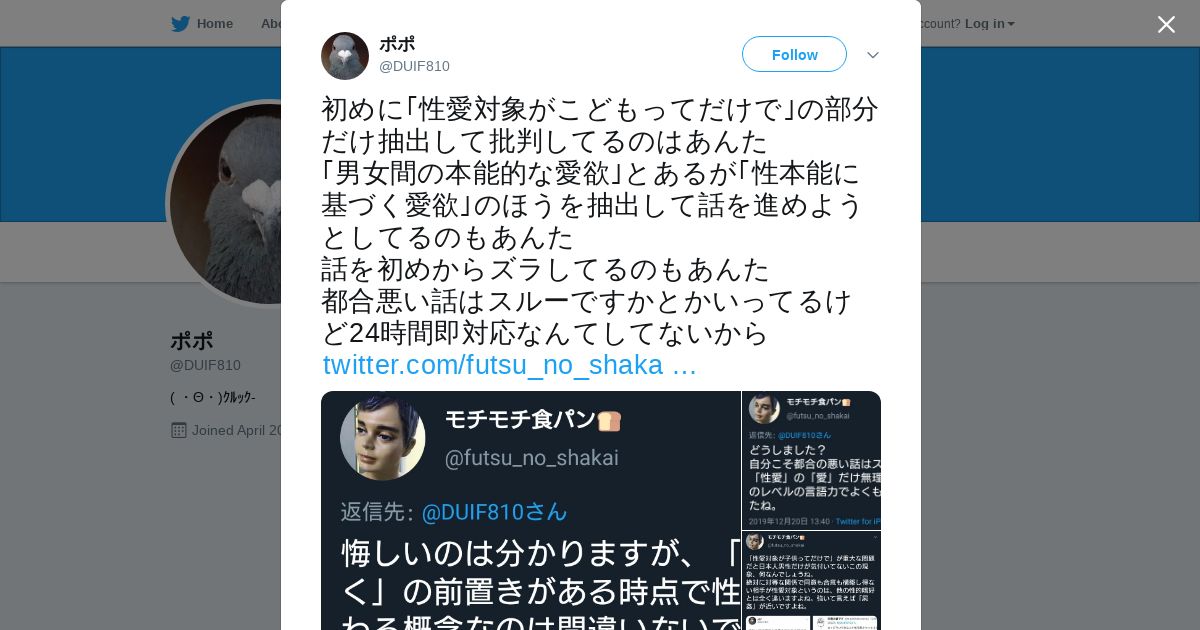Click the Joined April calendar icon
Viewport: 1200px width, 630px height.
[x=179, y=430]
